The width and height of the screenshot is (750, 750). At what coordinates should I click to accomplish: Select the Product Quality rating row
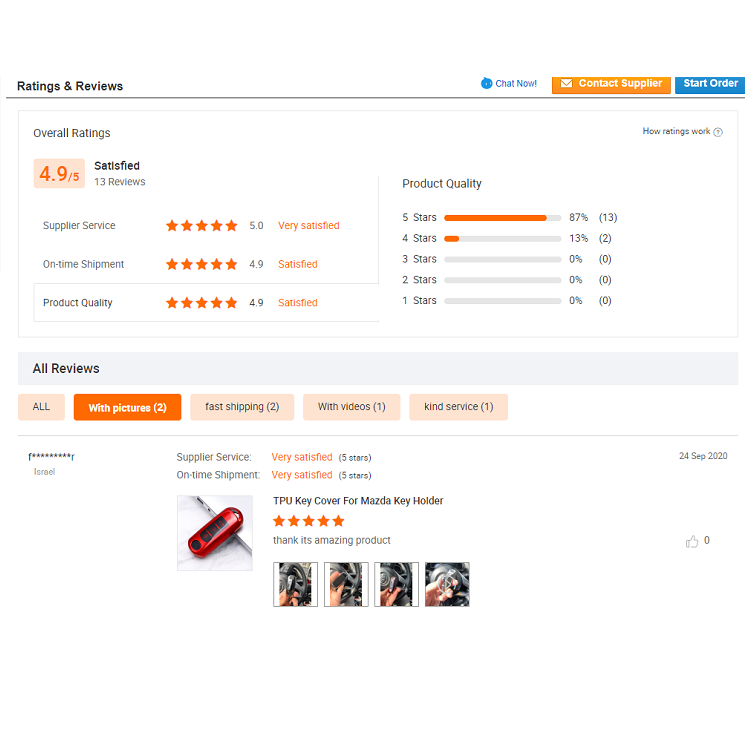click(206, 302)
